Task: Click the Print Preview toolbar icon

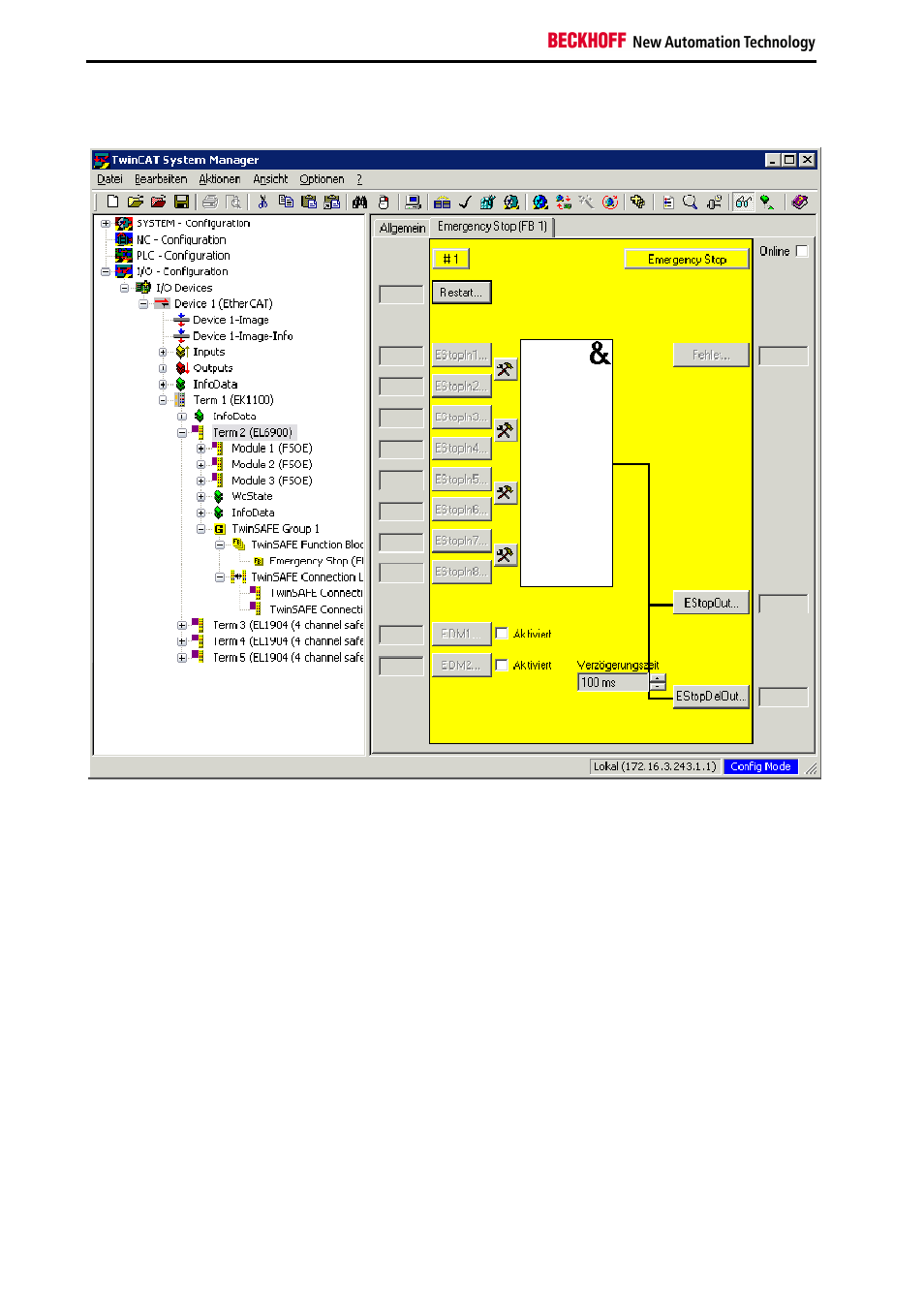Action: point(233,202)
